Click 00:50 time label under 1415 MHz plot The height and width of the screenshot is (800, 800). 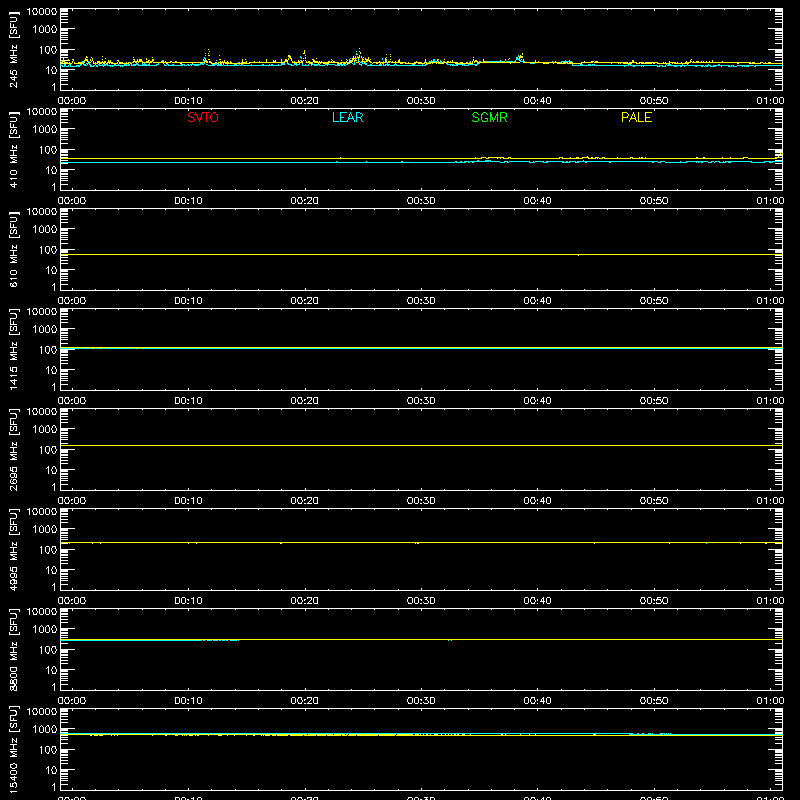[x=654, y=401]
